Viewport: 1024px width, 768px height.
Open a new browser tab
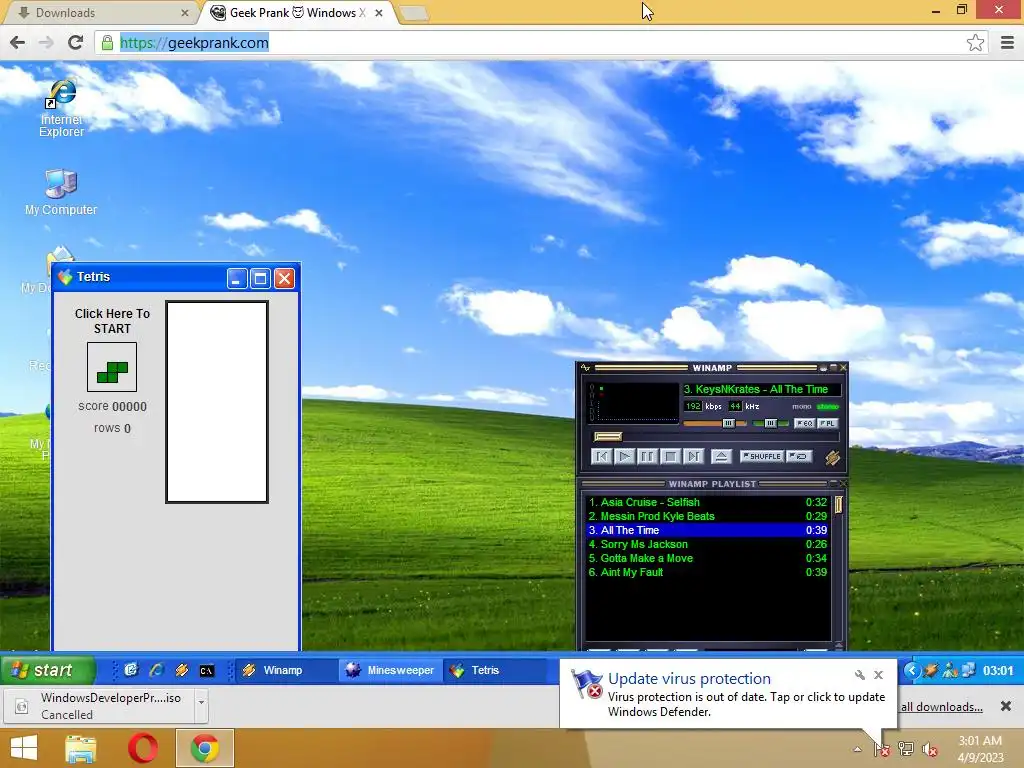(x=413, y=13)
